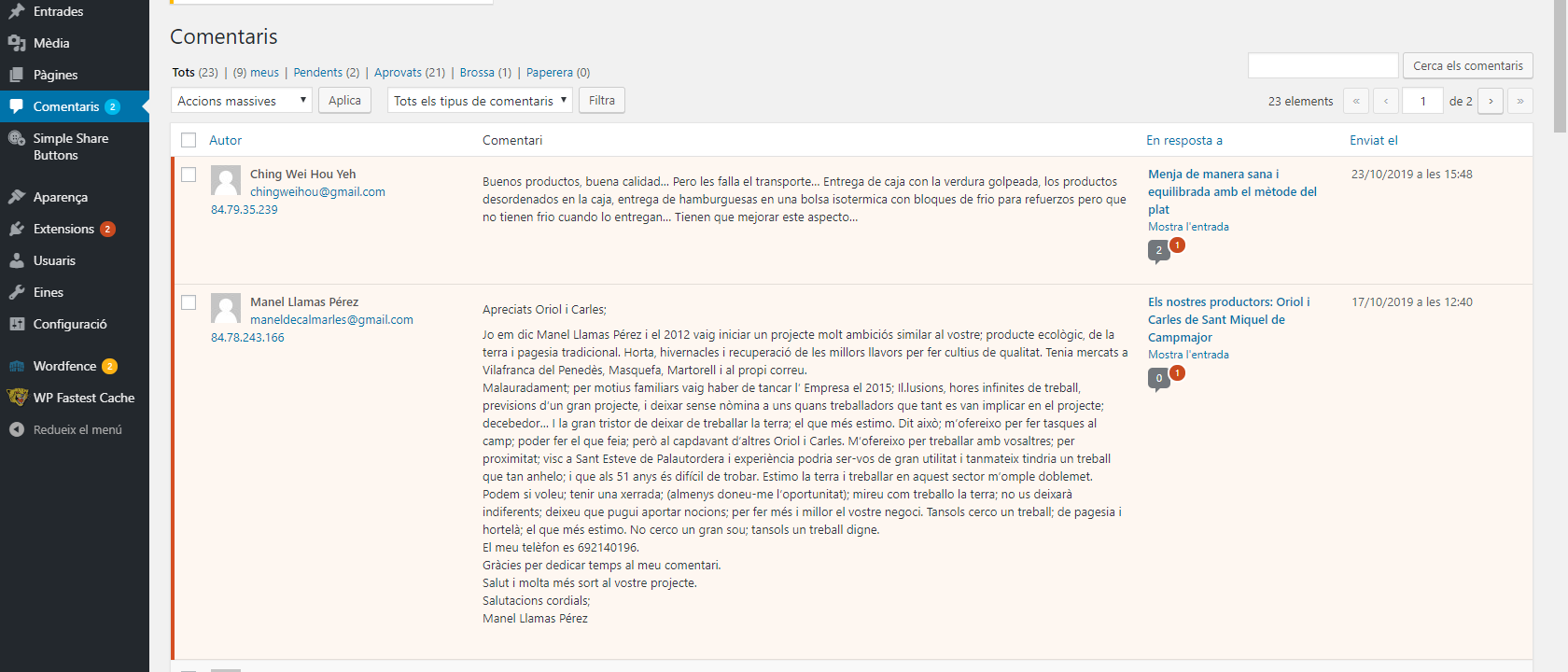Go to next page of comments
1568x672 pixels.
click(x=1491, y=101)
